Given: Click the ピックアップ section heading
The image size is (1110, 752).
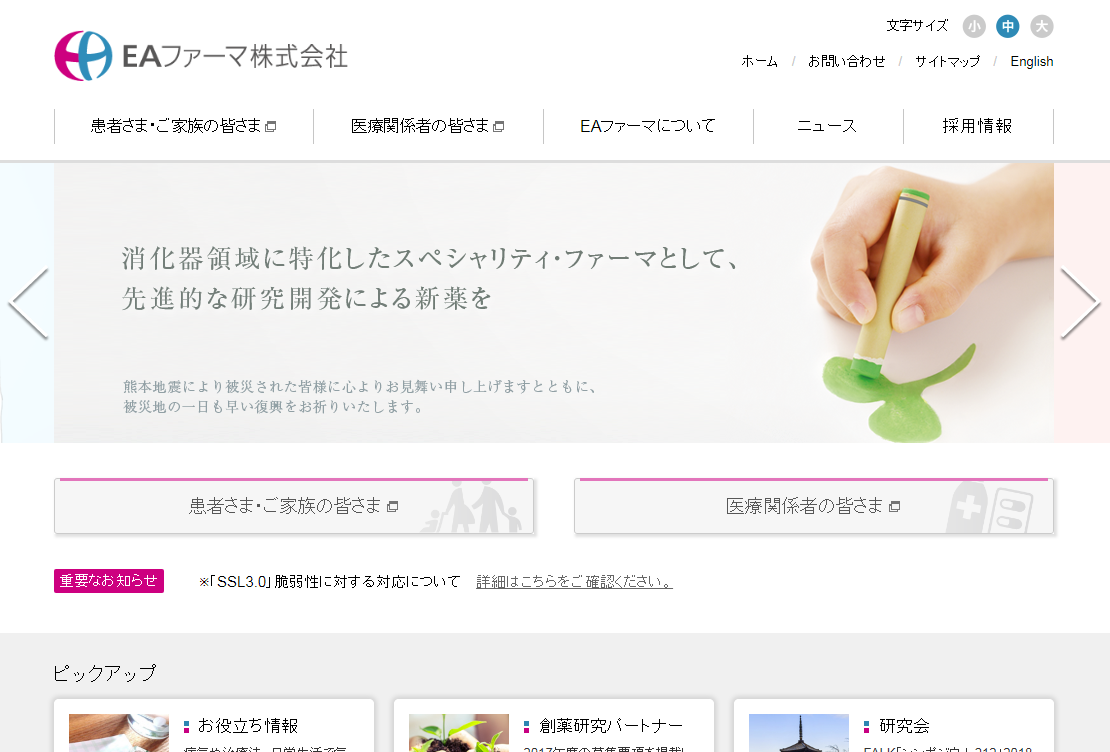Looking at the screenshot, I should click(x=105, y=673).
